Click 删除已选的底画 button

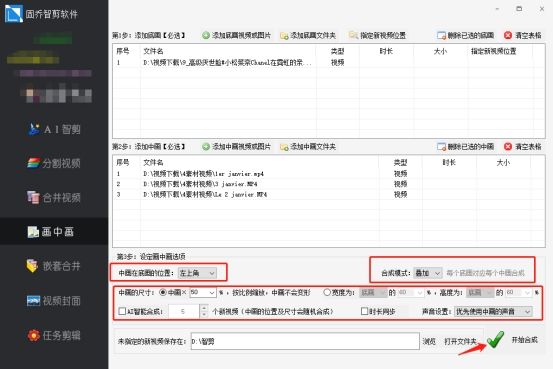[465, 35]
